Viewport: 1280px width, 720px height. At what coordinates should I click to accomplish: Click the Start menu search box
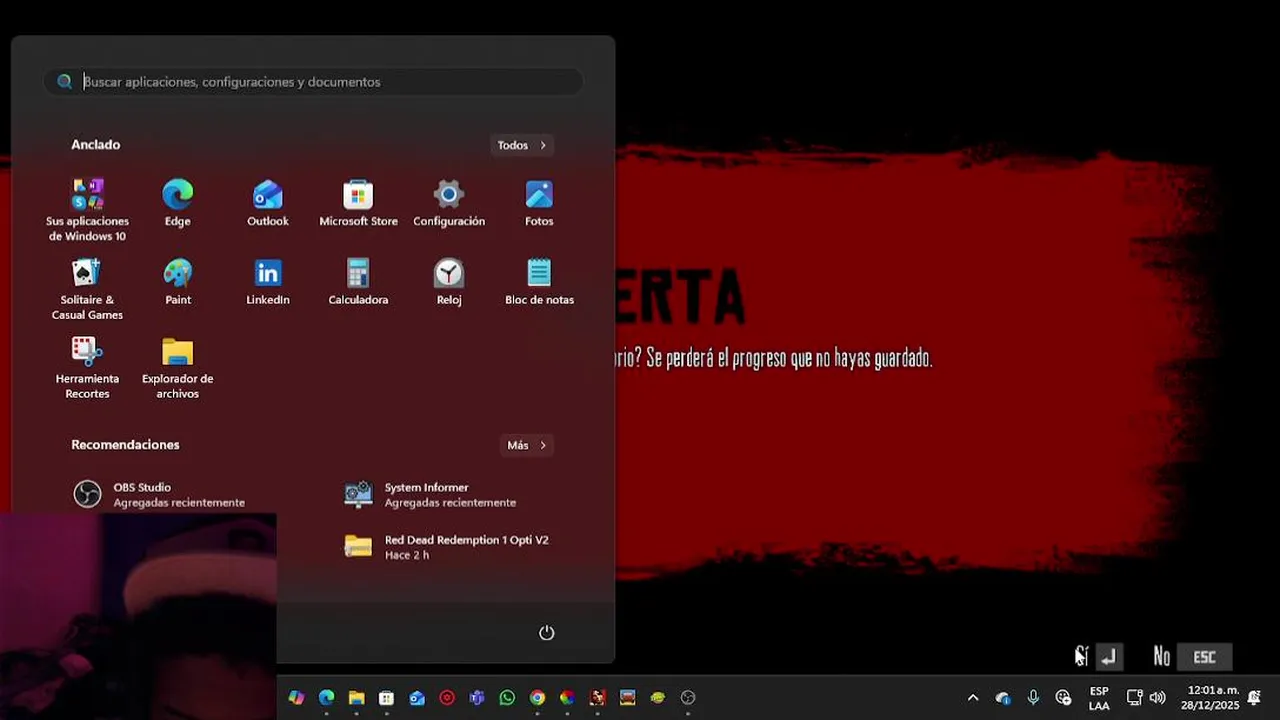click(x=313, y=82)
